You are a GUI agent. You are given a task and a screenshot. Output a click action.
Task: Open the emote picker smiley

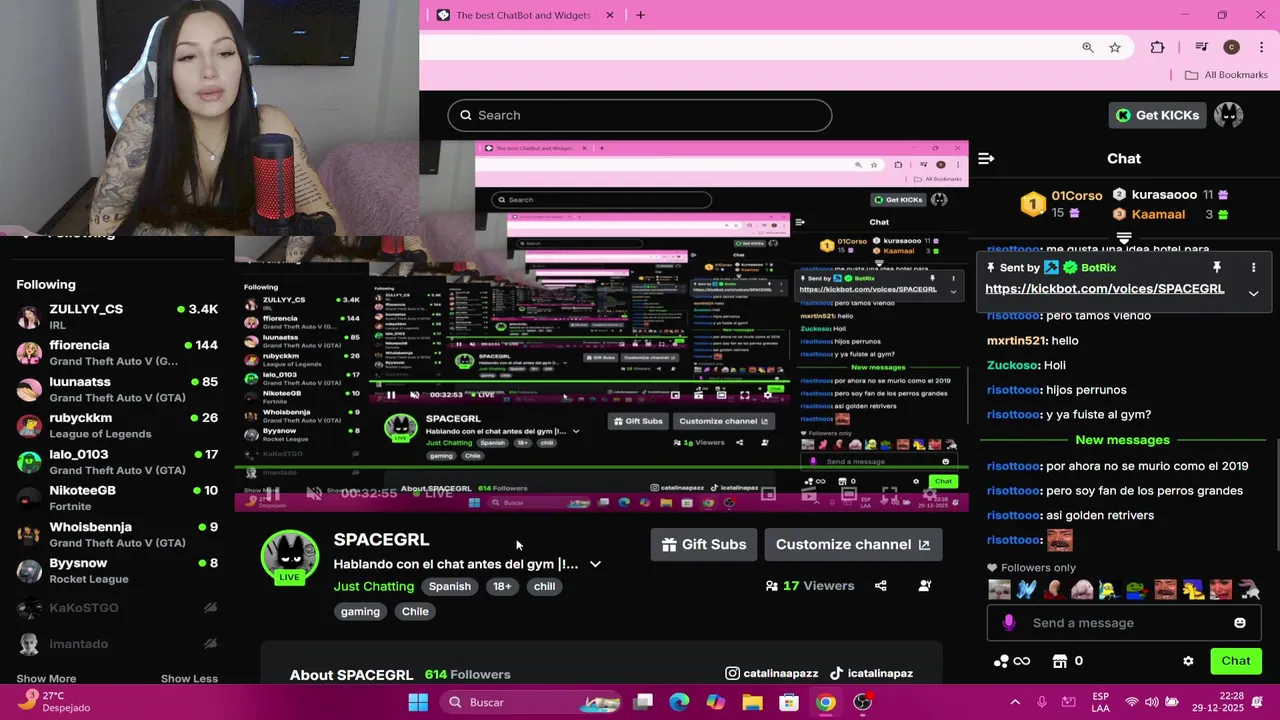tap(1240, 623)
